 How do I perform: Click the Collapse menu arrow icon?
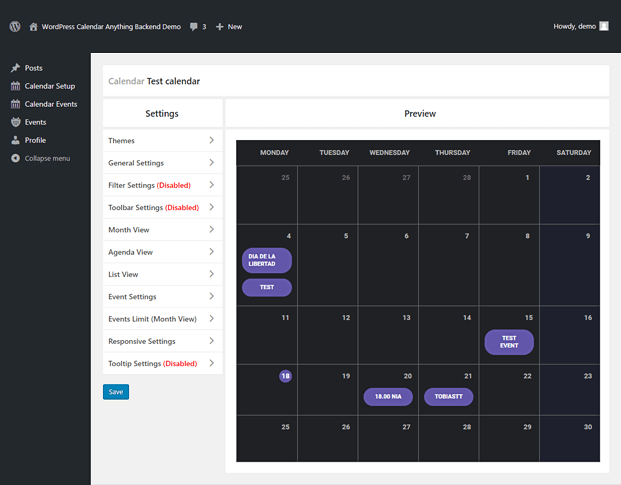15,158
